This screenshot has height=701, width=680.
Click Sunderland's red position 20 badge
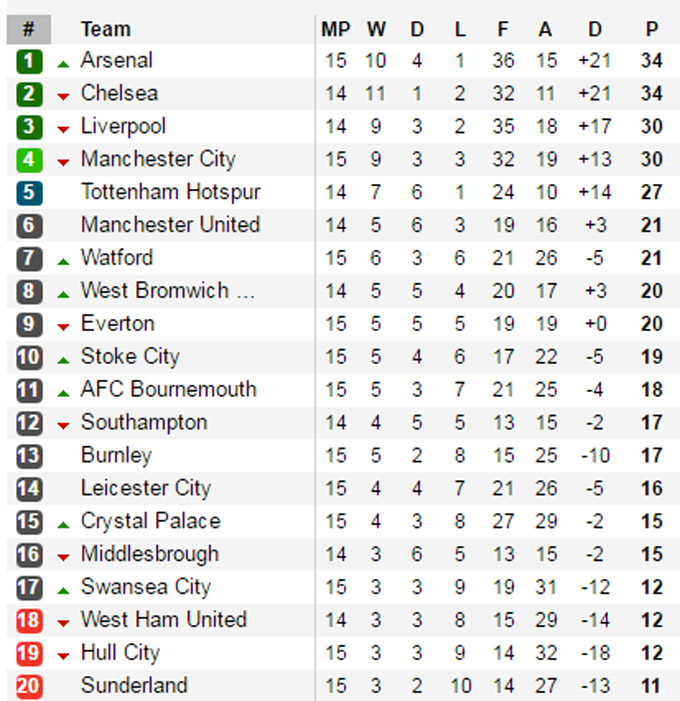(29, 687)
